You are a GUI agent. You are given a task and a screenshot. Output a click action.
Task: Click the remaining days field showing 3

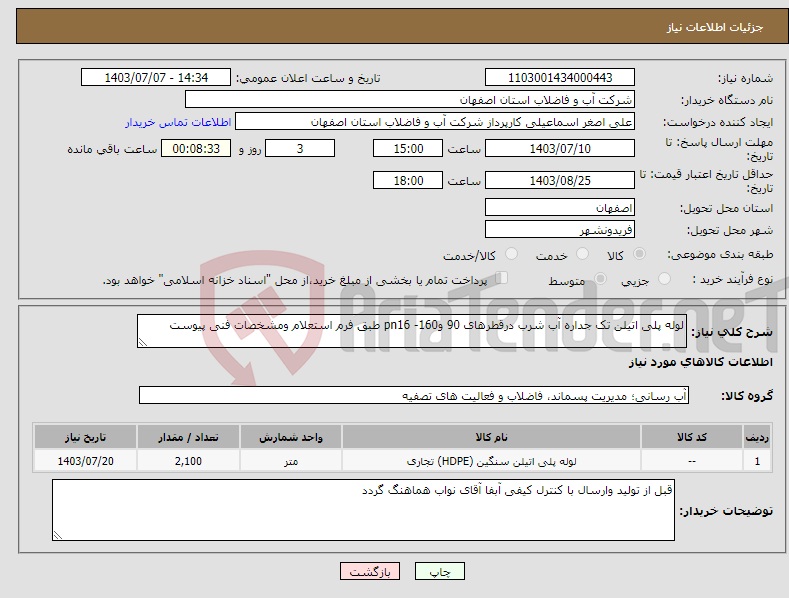(300, 148)
